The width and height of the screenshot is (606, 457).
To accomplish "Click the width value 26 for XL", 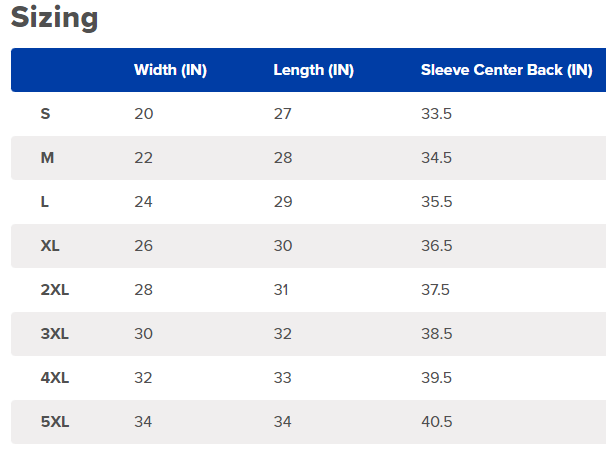I will tap(143, 246).
